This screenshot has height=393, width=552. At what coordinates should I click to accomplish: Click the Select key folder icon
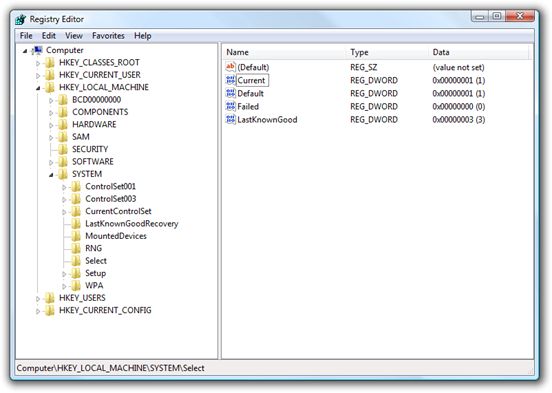pyautogui.click(x=76, y=261)
